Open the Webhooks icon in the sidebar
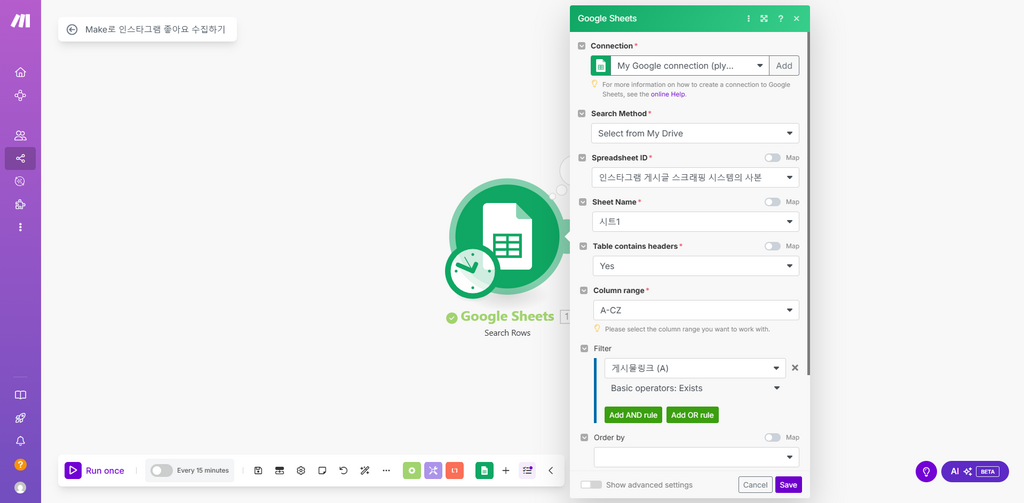The width and height of the screenshot is (1024, 503). point(20,181)
